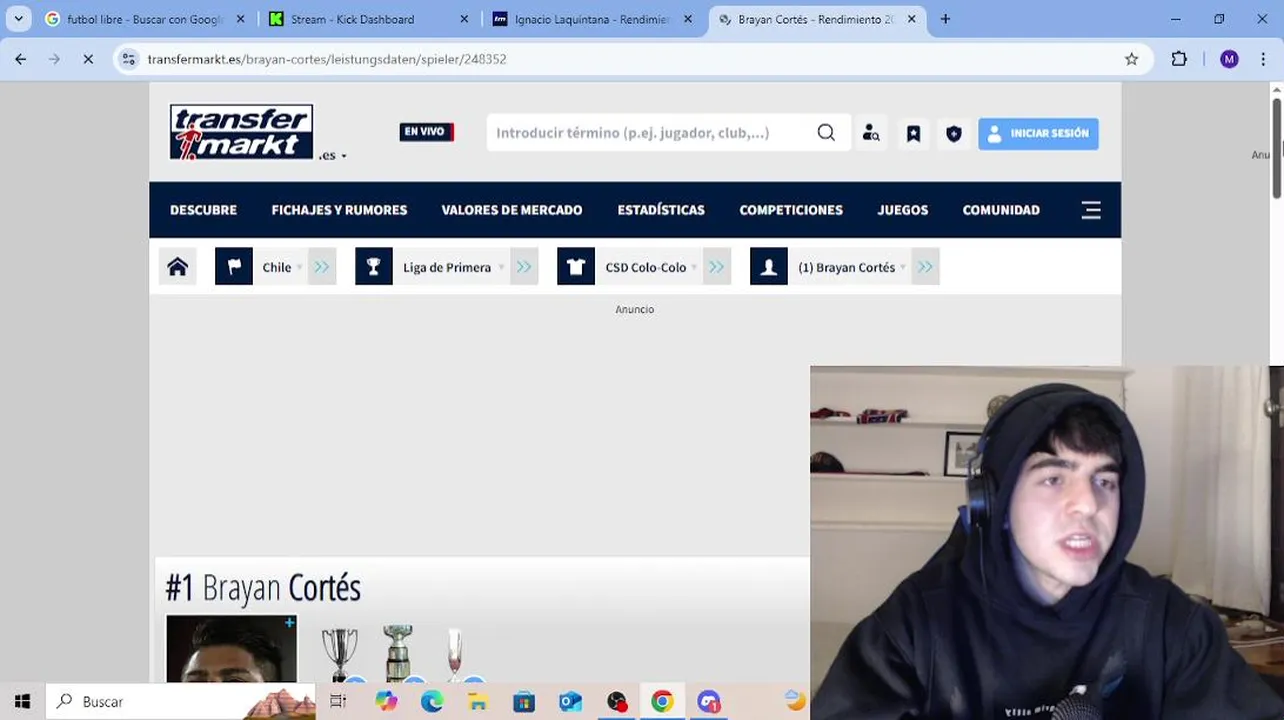Bookmark this page with the star

(x=1131, y=59)
